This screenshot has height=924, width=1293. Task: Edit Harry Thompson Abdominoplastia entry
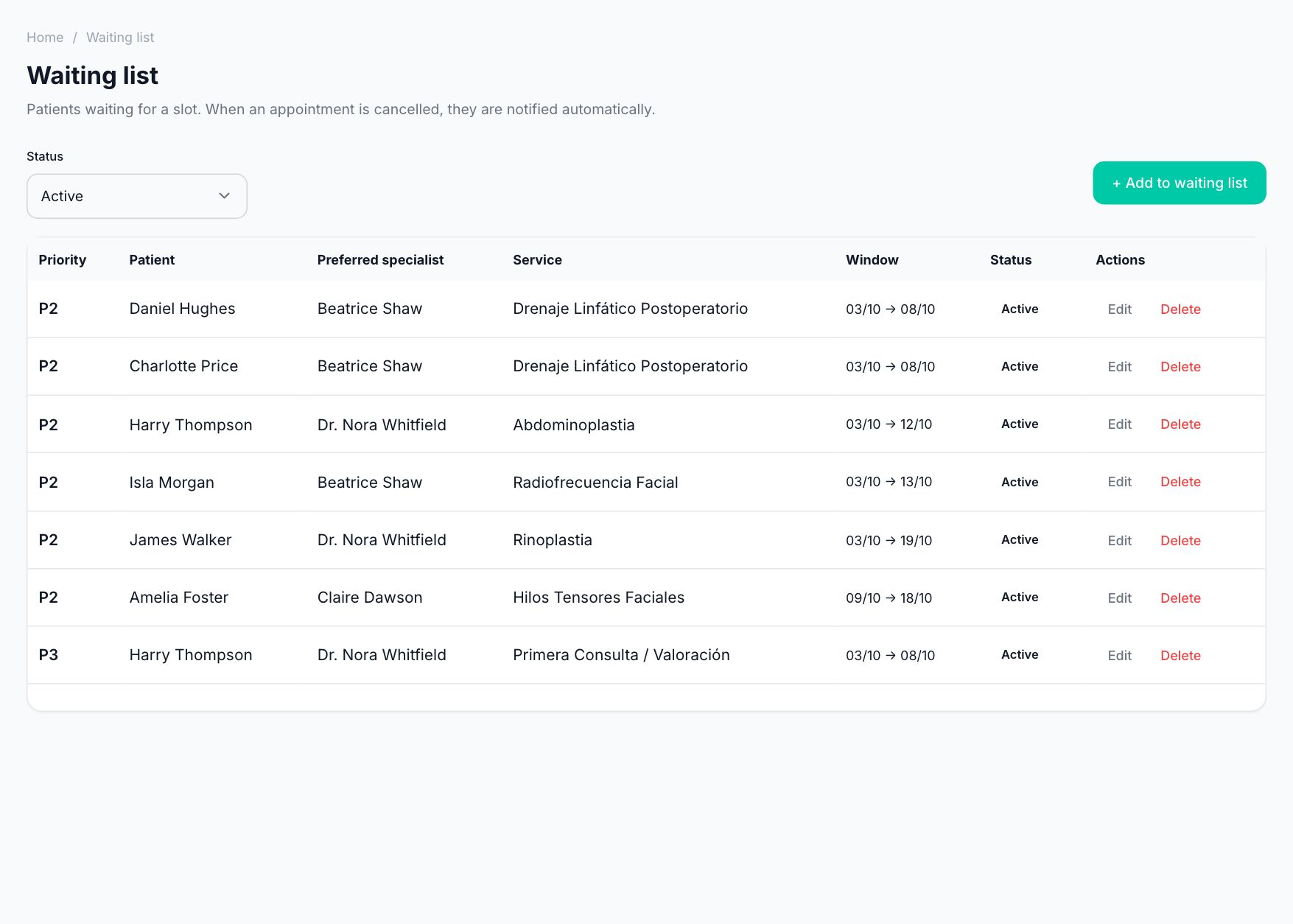click(1119, 424)
